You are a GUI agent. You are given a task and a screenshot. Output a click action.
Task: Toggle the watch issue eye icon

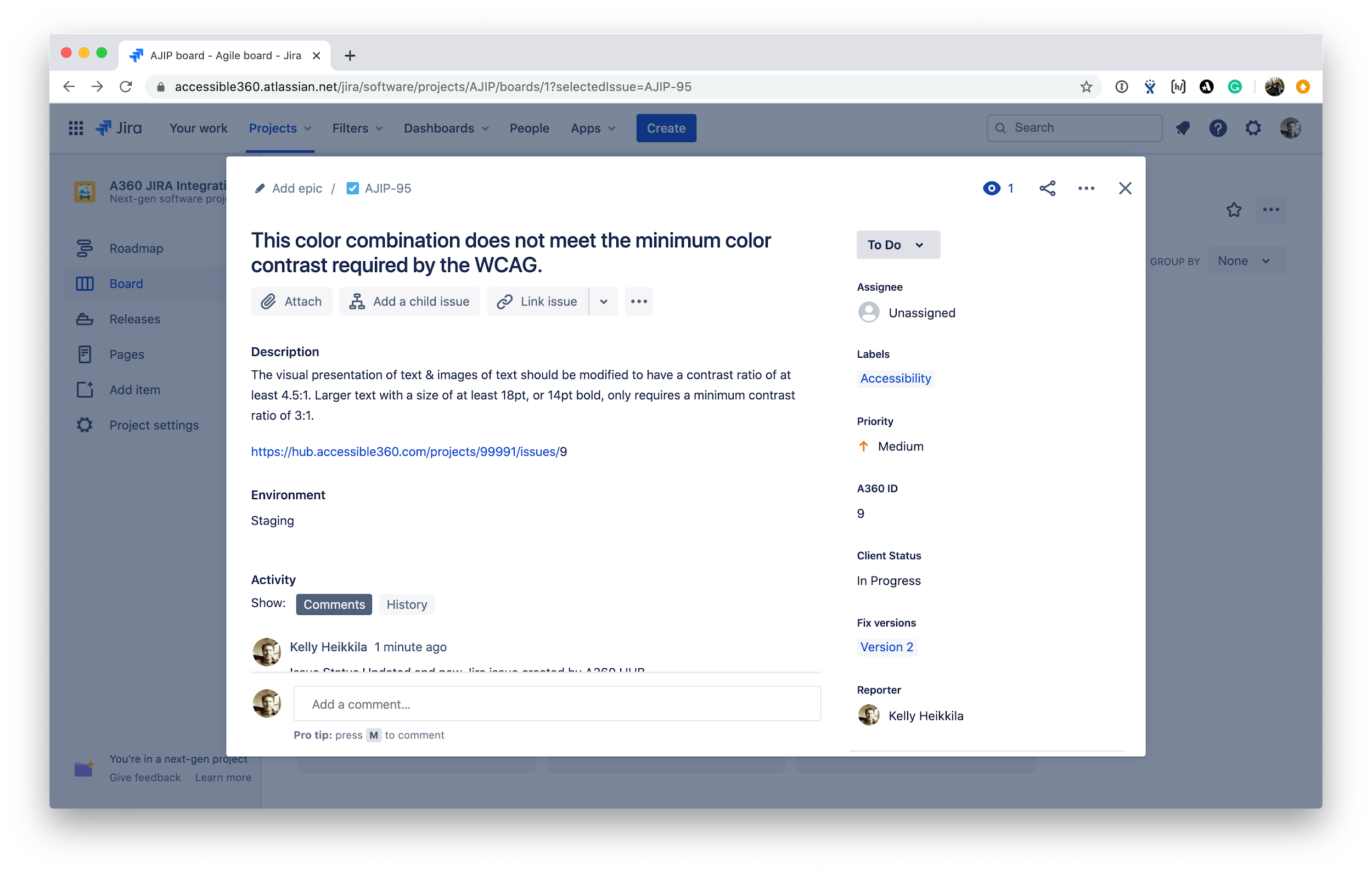click(991, 188)
